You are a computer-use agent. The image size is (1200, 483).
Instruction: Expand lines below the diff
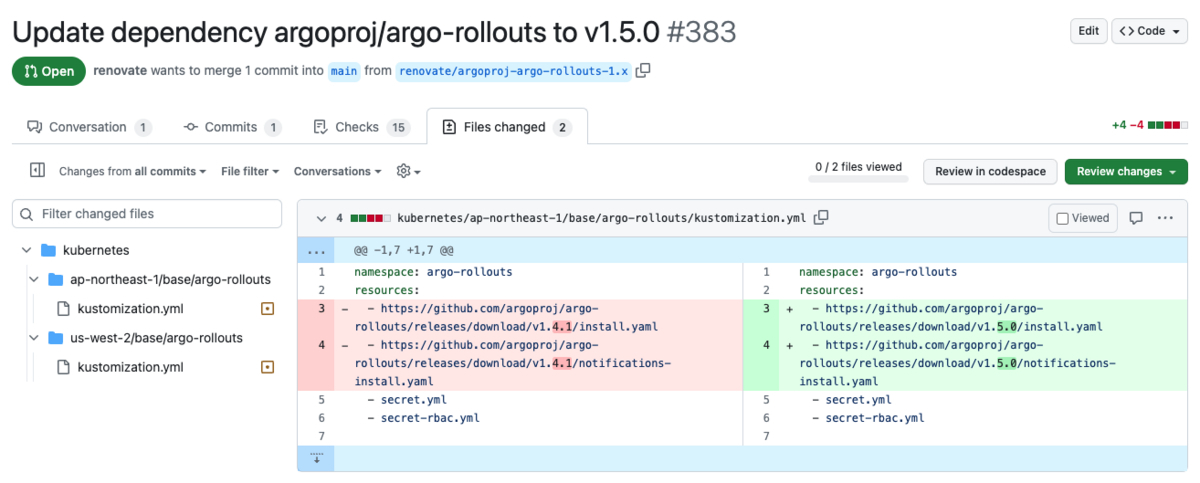click(x=316, y=458)
